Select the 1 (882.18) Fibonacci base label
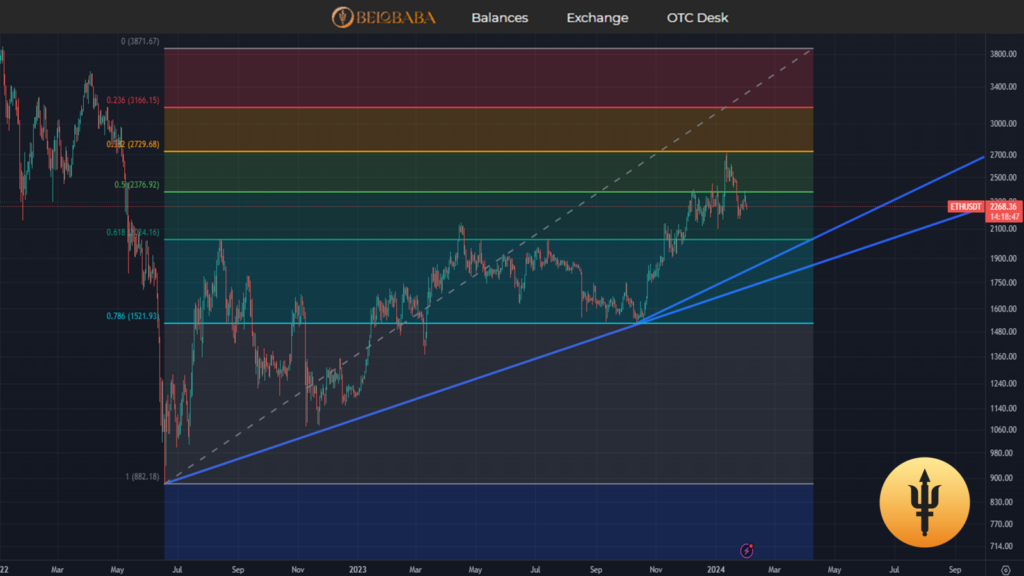Viewport: 1024px width, 576px height. pyautogui.click(x=141, y=477)
